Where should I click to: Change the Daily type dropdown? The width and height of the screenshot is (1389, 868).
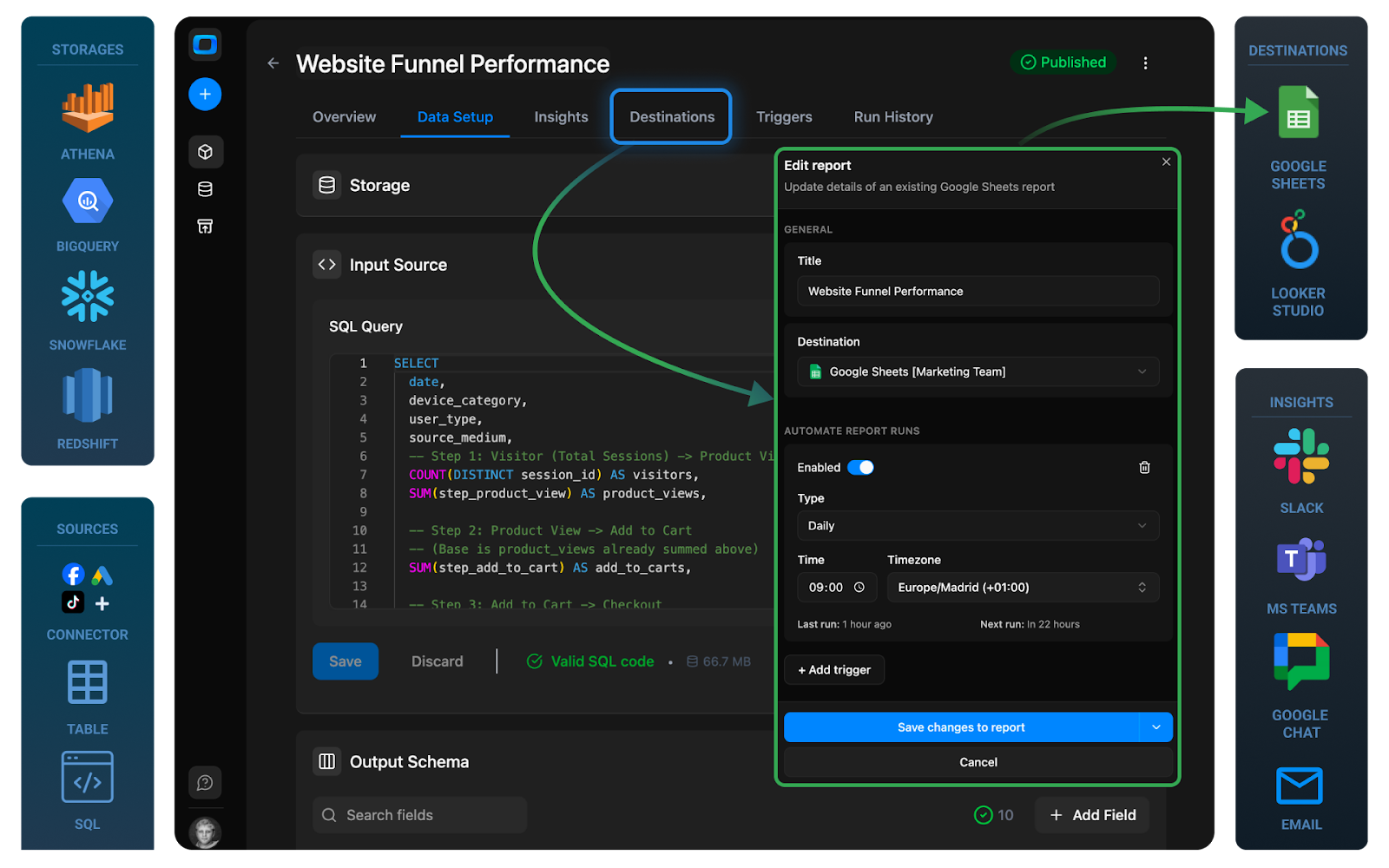pos(978,525)
